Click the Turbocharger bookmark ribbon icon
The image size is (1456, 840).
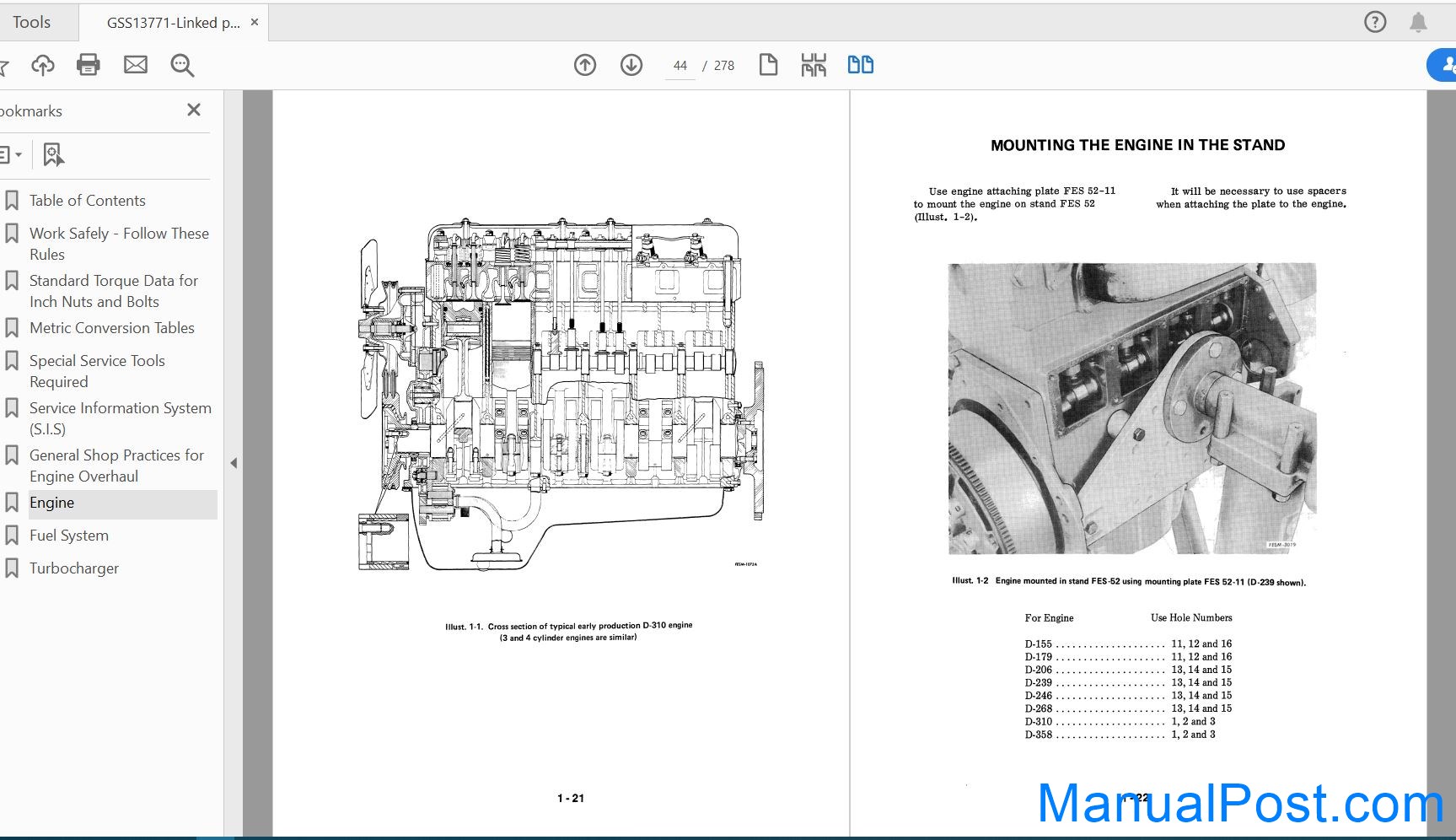pos(12,568)
